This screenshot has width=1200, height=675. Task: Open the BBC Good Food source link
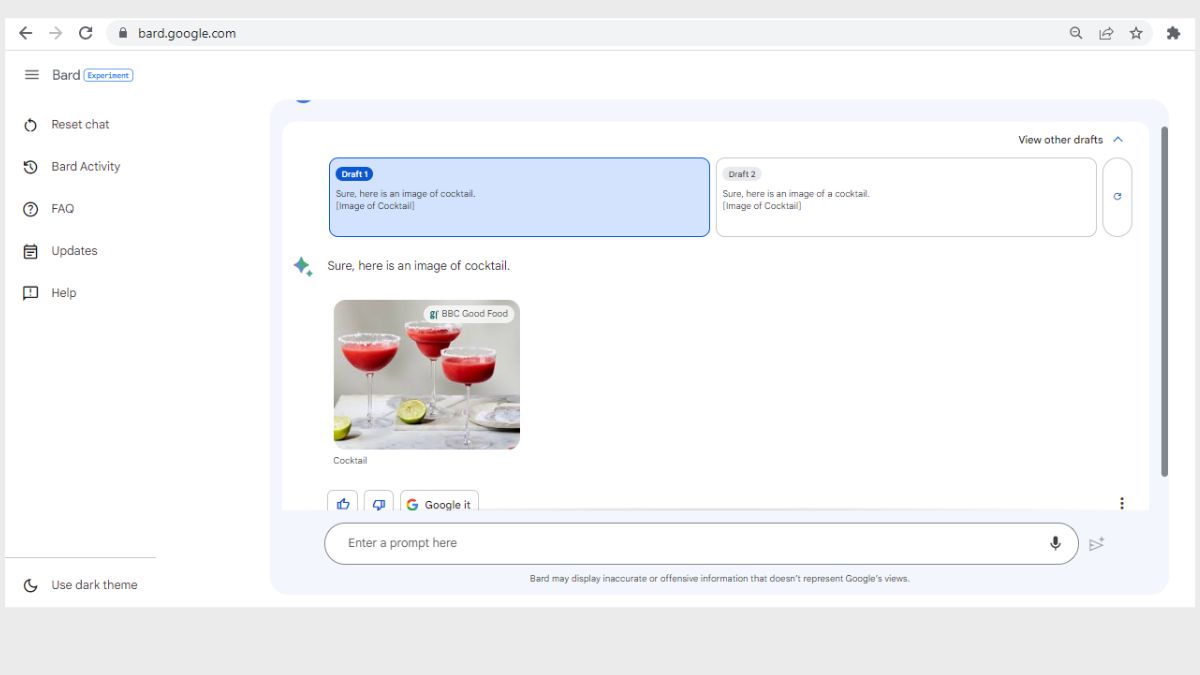coord(469,314)
